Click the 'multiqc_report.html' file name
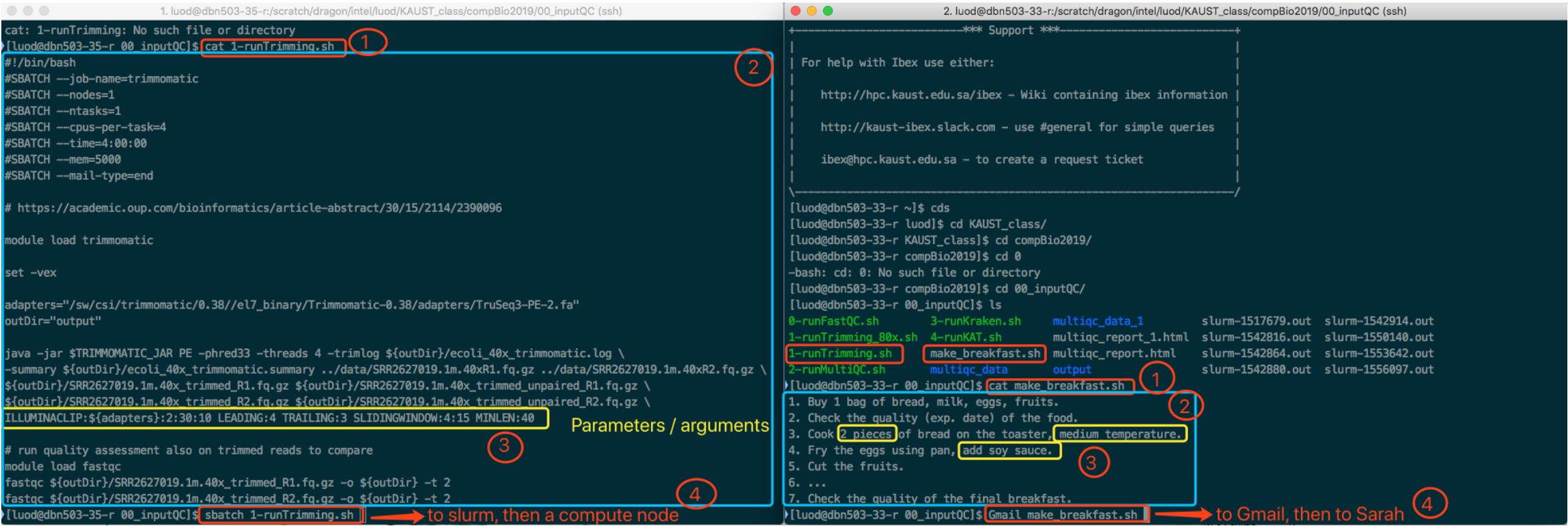 [1114, 353]
